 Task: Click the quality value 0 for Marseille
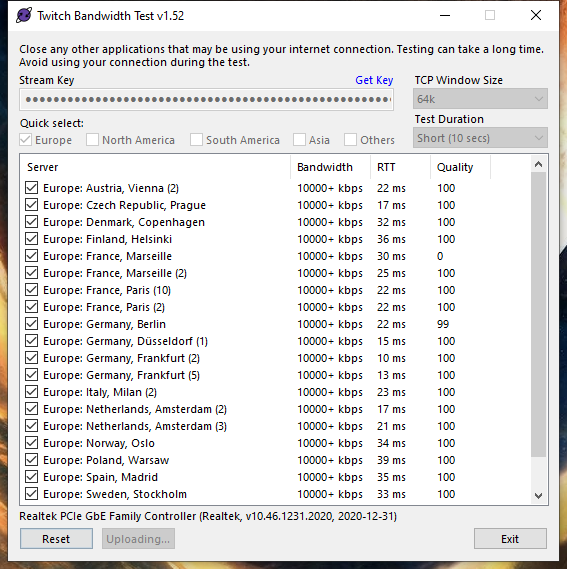click(x=440, y=256)
